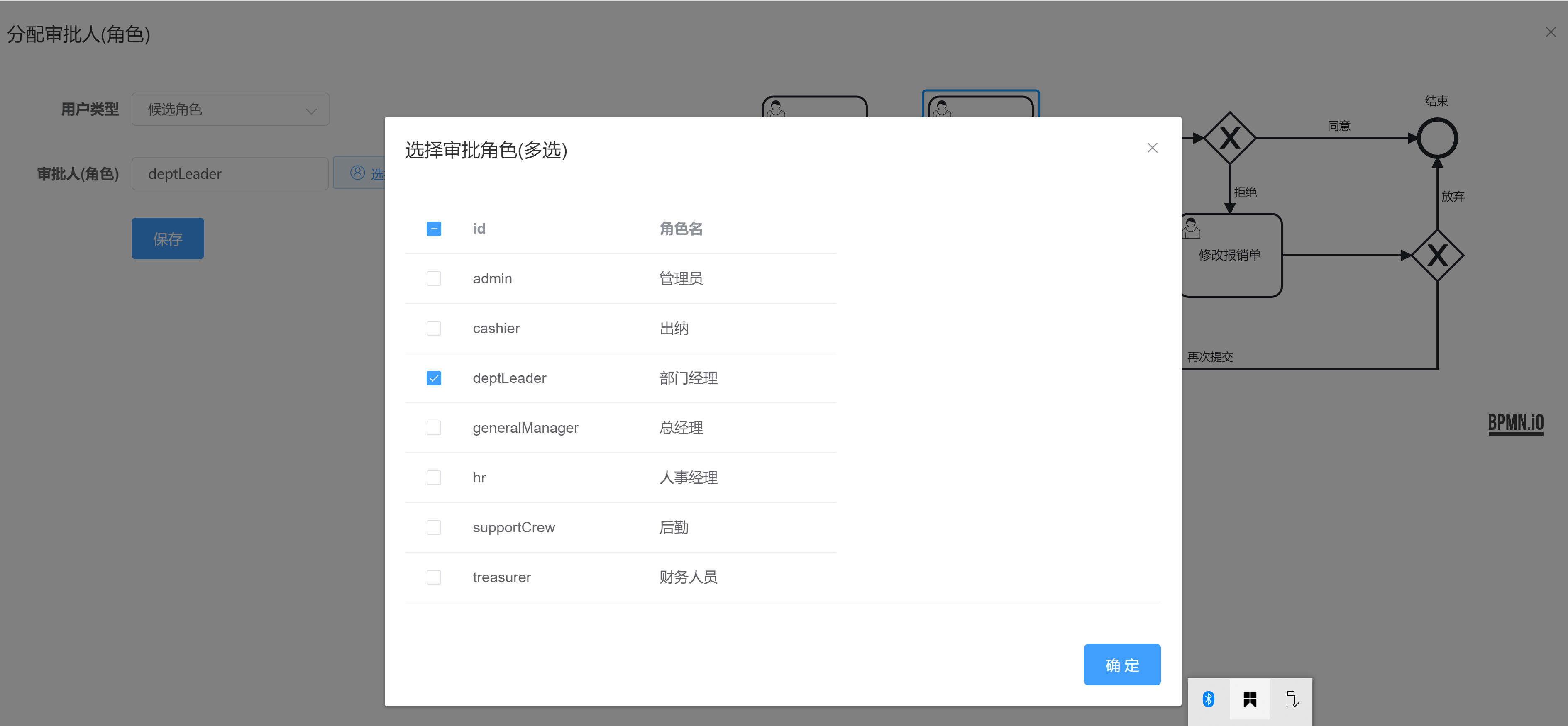Click the Bluetooth icon in the taskbar
The height and width of the screenshot is (726, 1568).
pos(1209,699)
